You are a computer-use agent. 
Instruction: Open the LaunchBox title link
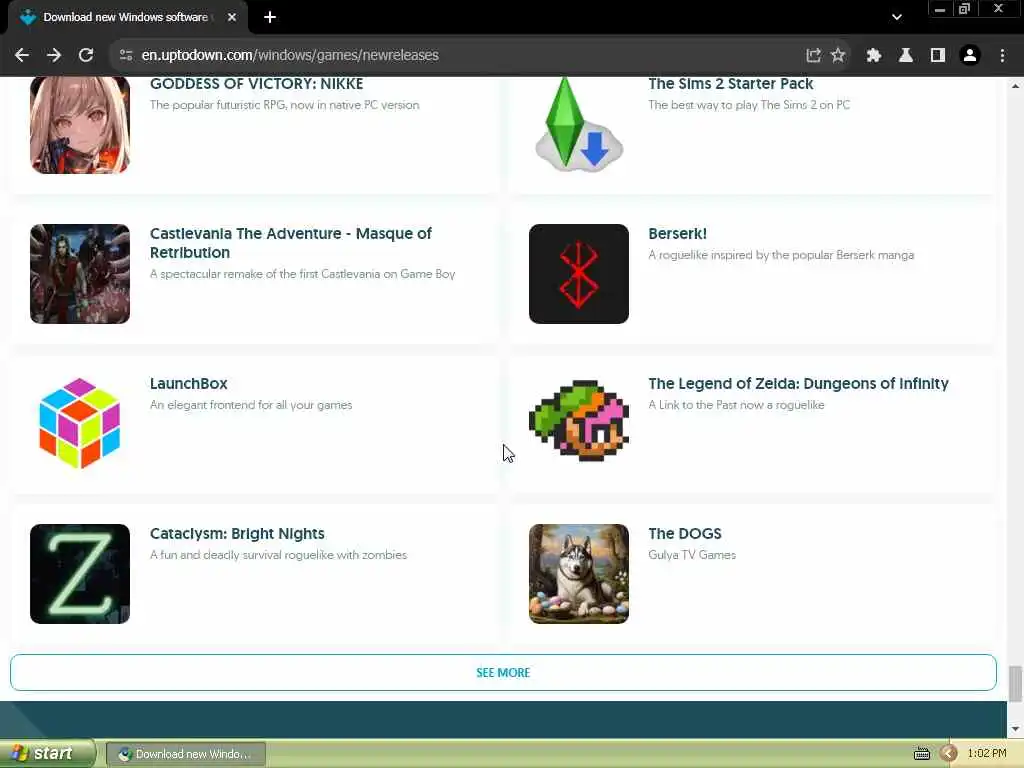[x=189, y=383]
